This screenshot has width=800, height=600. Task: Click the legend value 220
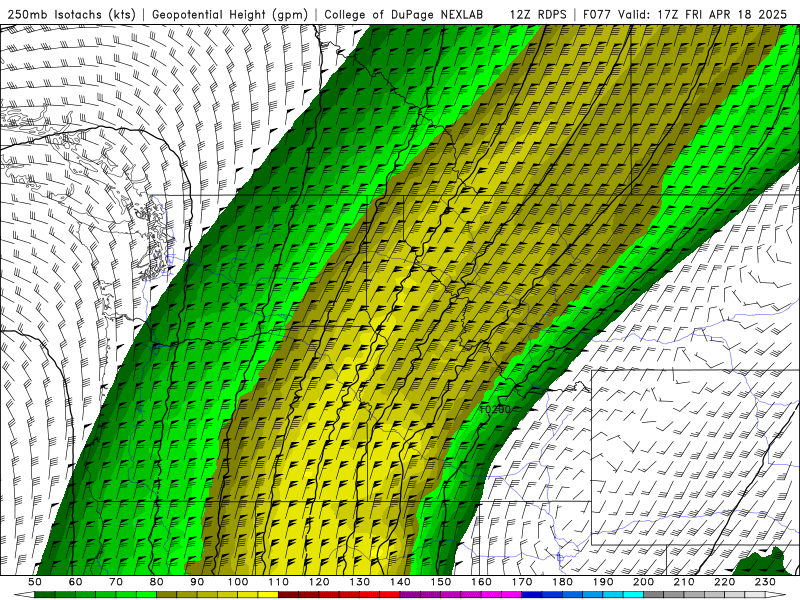725,582
